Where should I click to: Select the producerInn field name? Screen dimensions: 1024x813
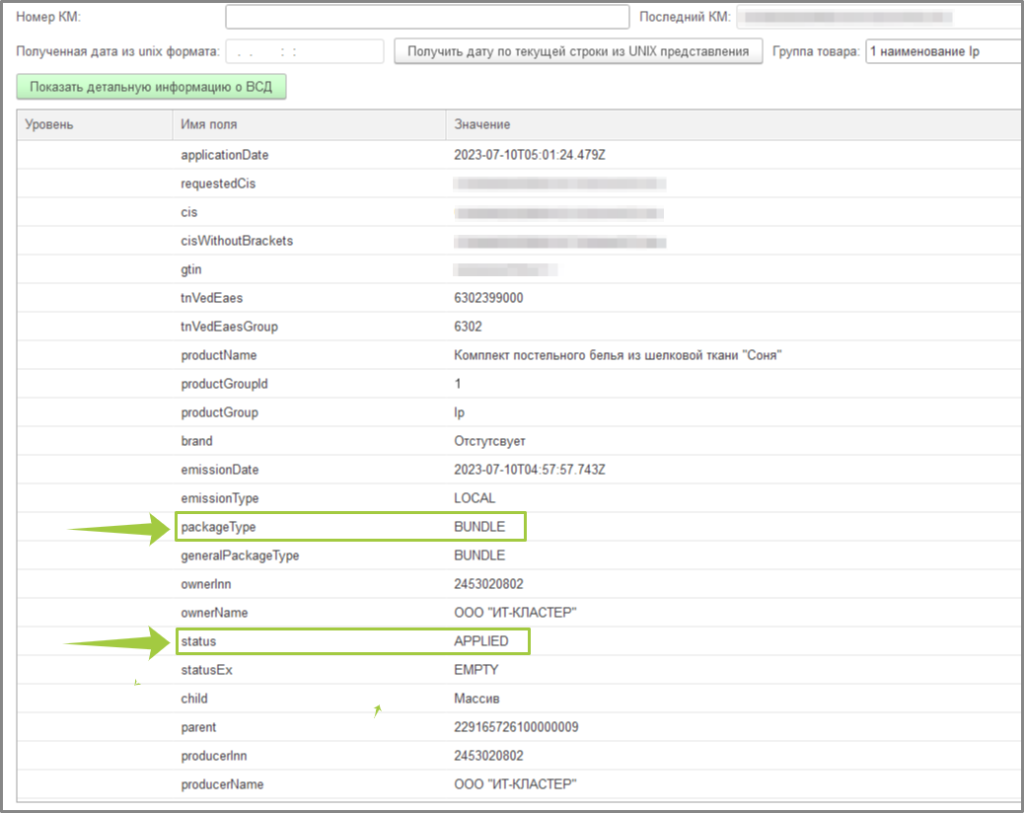[x=214, y=756]
